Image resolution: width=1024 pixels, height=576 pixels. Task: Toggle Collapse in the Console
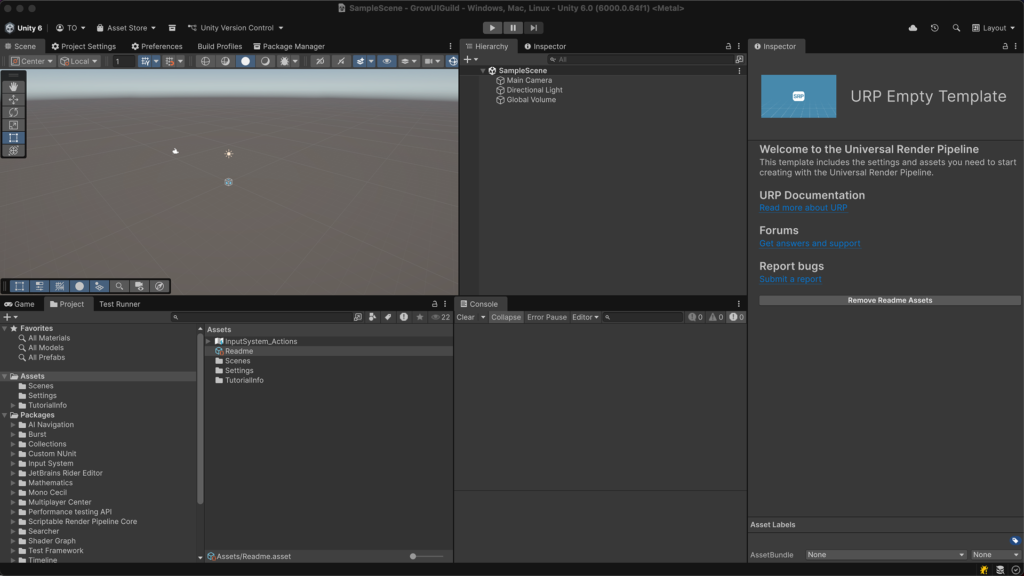pos(506,317)
